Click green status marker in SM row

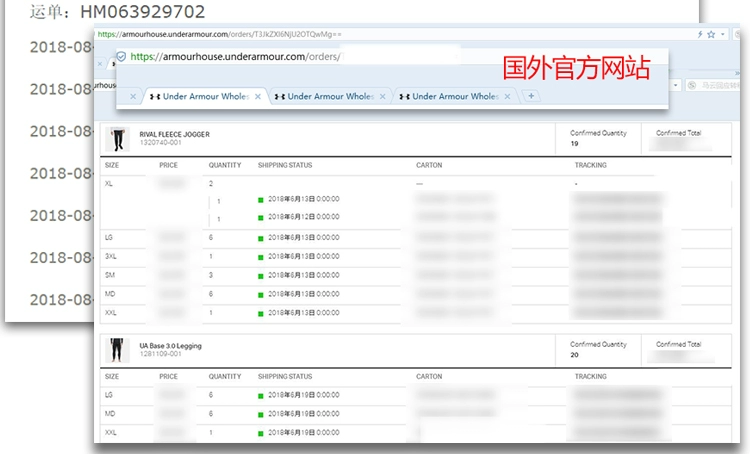tap(261, 277)
